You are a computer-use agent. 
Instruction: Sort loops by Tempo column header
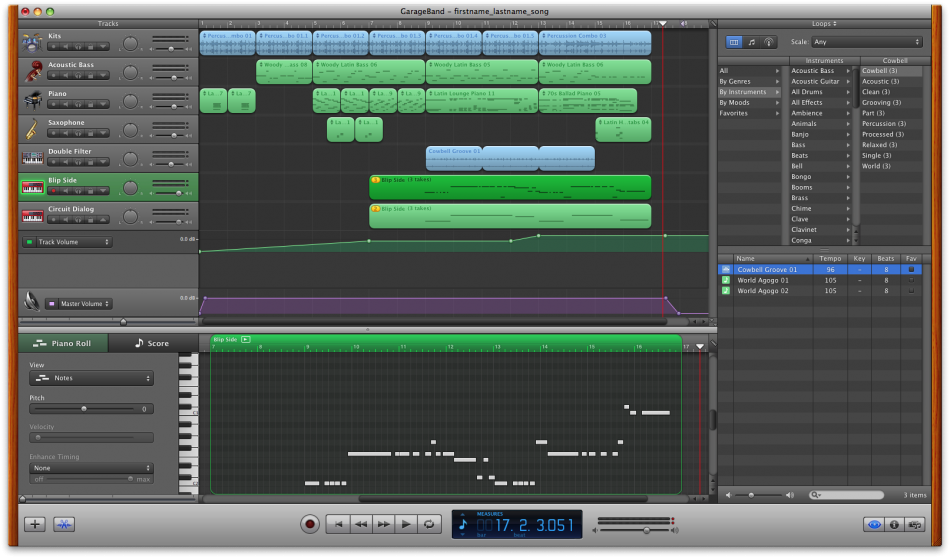click(829, 259)
